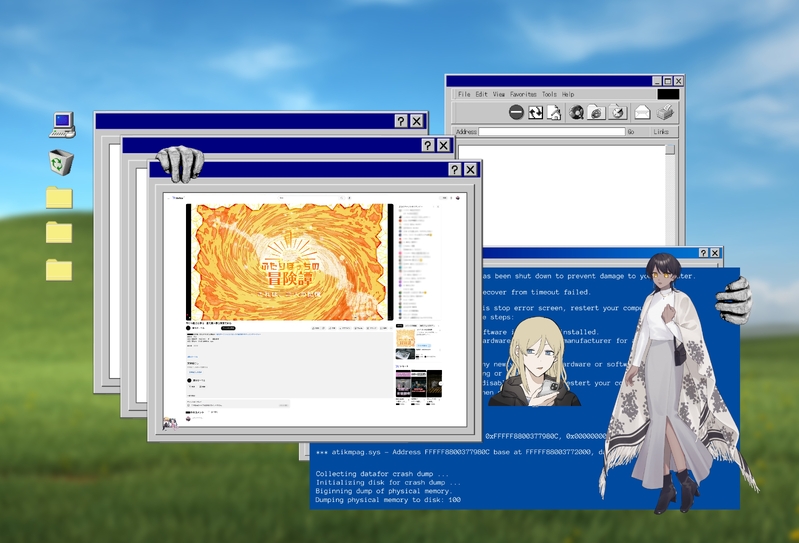Viewport: 799px width, 543px height.
Task: Click the orange swirl video player in the front window
Action: (289, 262)
